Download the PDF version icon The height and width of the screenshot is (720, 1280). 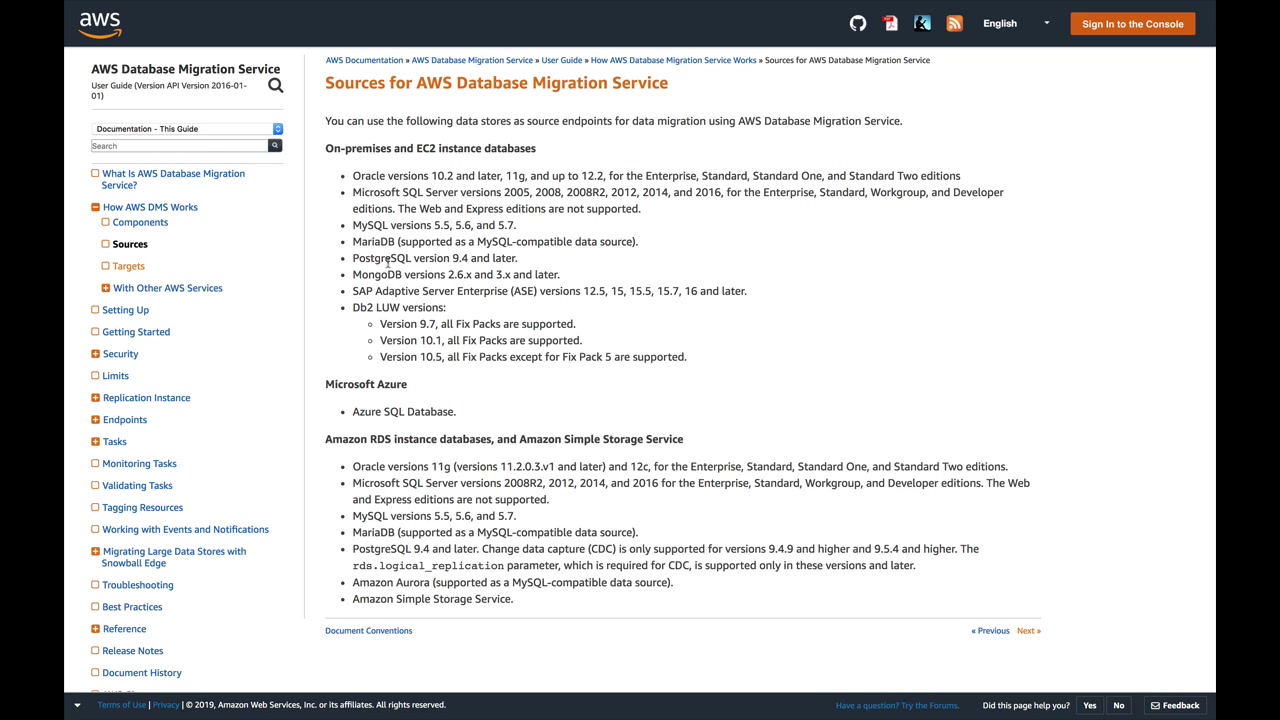[890, 24]
